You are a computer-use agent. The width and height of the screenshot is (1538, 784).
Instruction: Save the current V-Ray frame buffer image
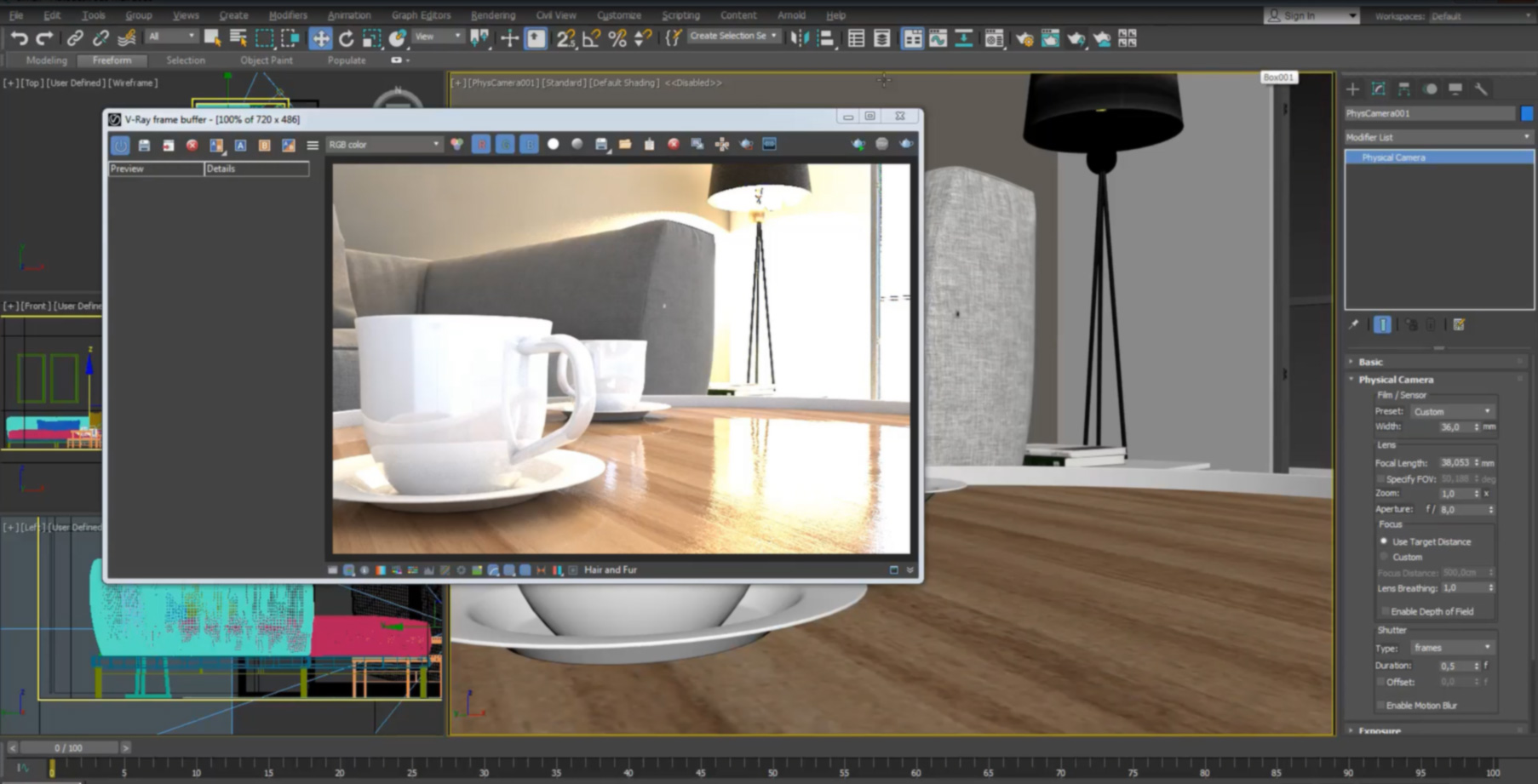(x=145, y=145)
